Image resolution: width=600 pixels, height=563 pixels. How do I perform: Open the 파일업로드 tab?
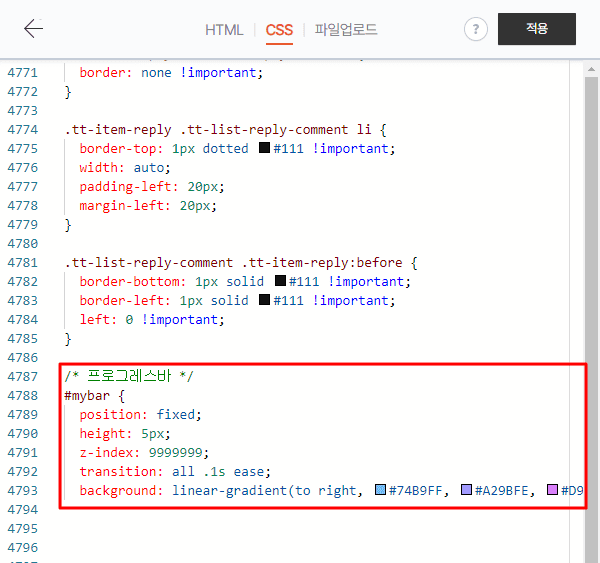pyautogui.click(x=346, y=30)
